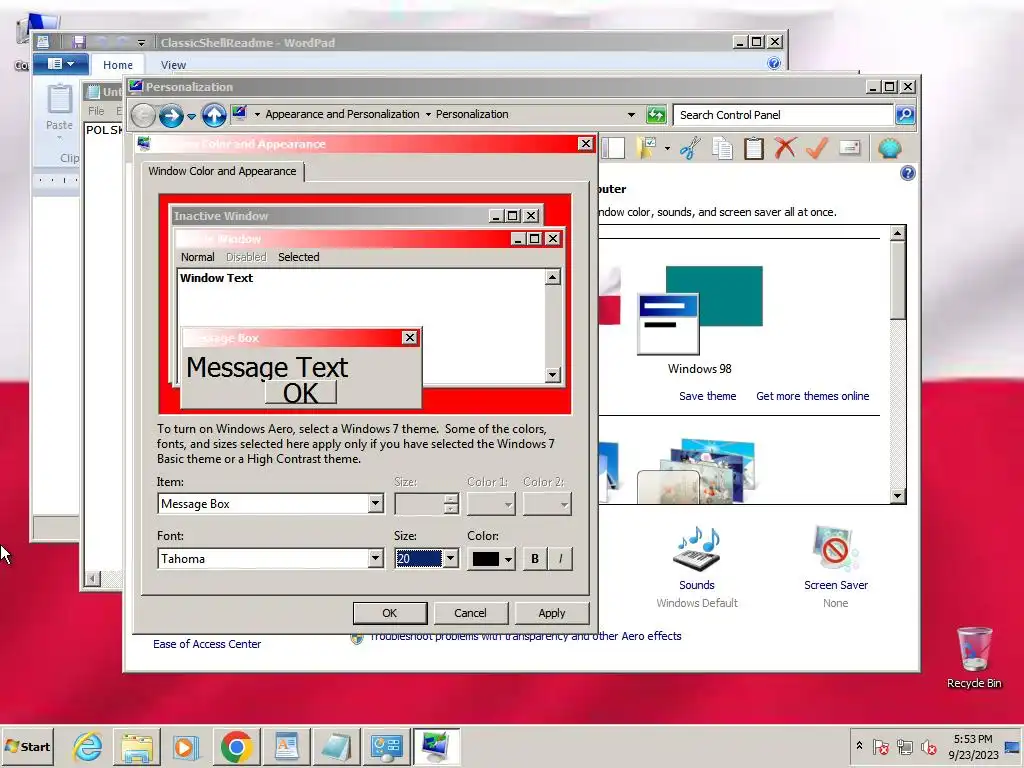Click the black font Color swatch
The width and height of the screenshot is (1024, 768).
click(485, 559)
